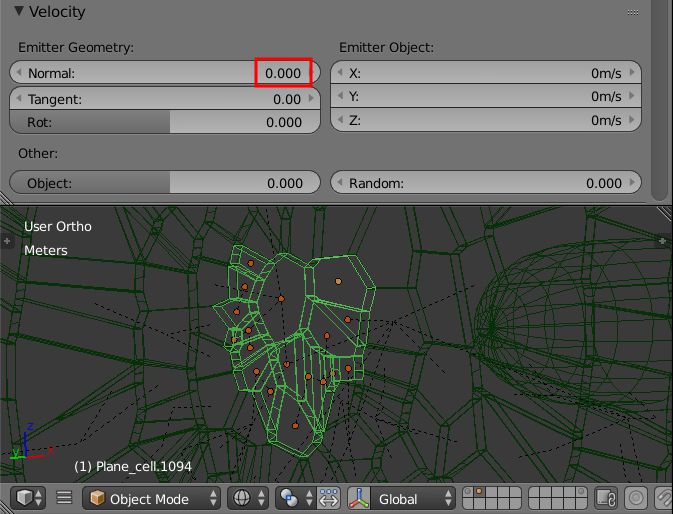Open the pivot point dropdown
Image resolution: width=673 pixels, height=514 pixels.
click(x=295, y=498)
